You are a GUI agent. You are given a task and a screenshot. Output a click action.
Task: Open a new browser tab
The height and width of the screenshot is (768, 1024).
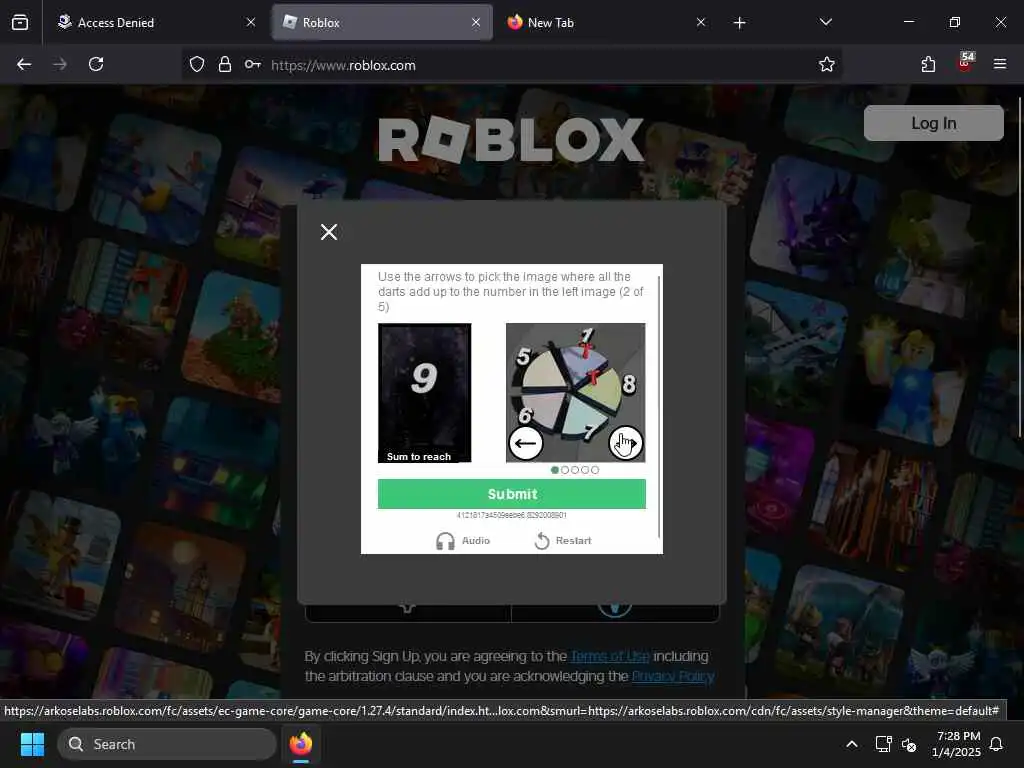tap(739, 23)
